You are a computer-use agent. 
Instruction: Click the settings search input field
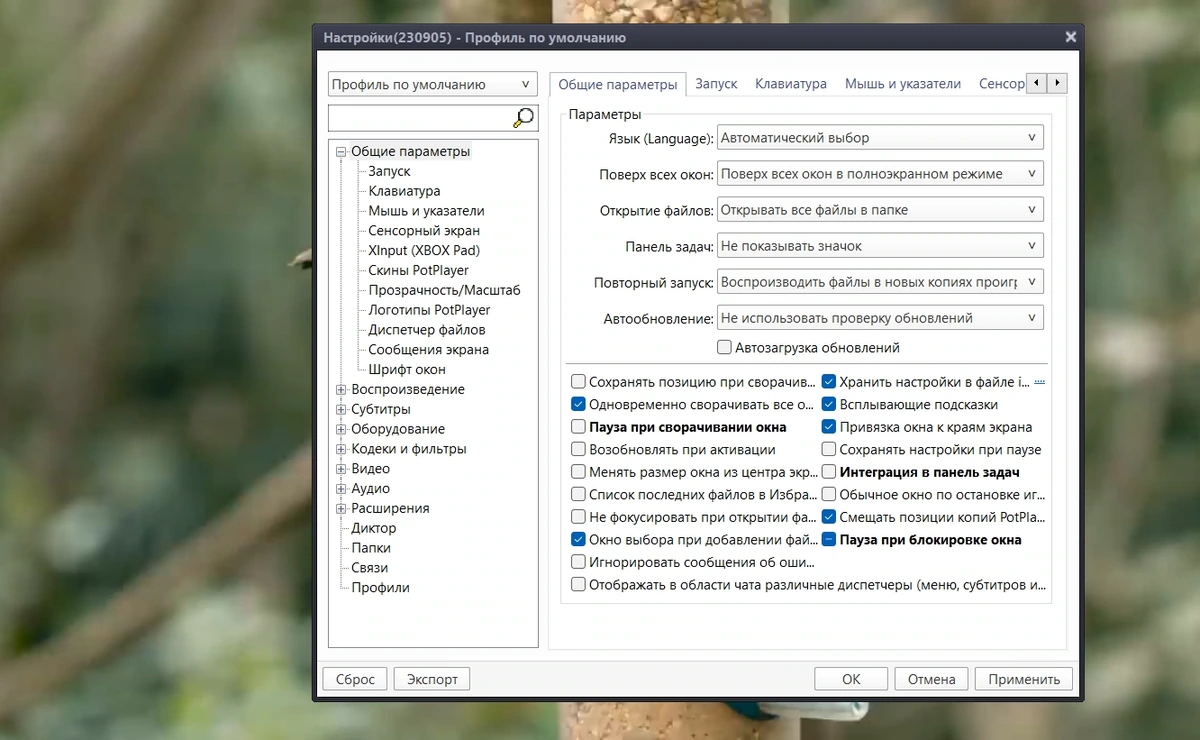pyautogui.click(x=421, y=118)
